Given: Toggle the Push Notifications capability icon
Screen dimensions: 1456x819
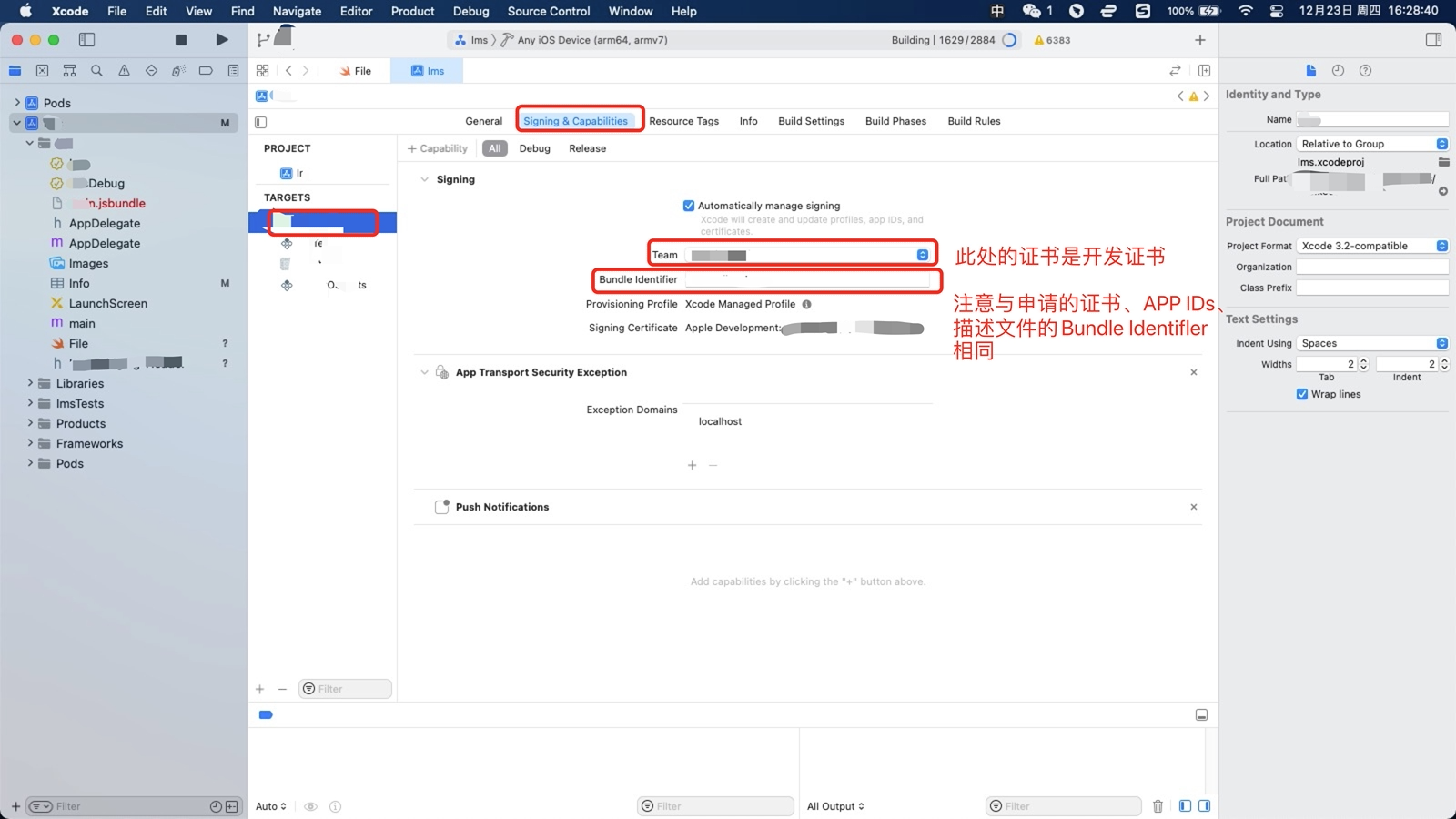Looking at the screenshot, I should (442, 507).
